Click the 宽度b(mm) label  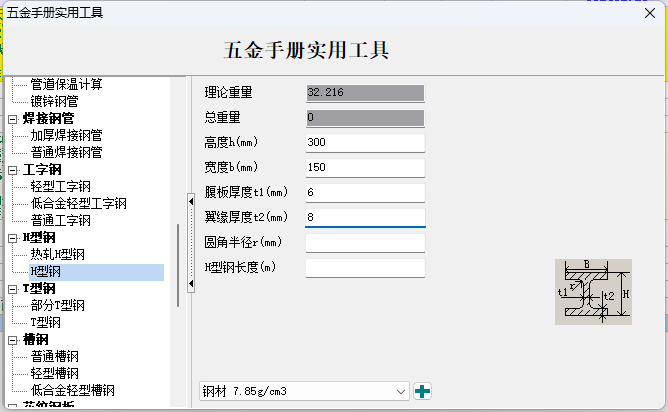pos(231,167)
